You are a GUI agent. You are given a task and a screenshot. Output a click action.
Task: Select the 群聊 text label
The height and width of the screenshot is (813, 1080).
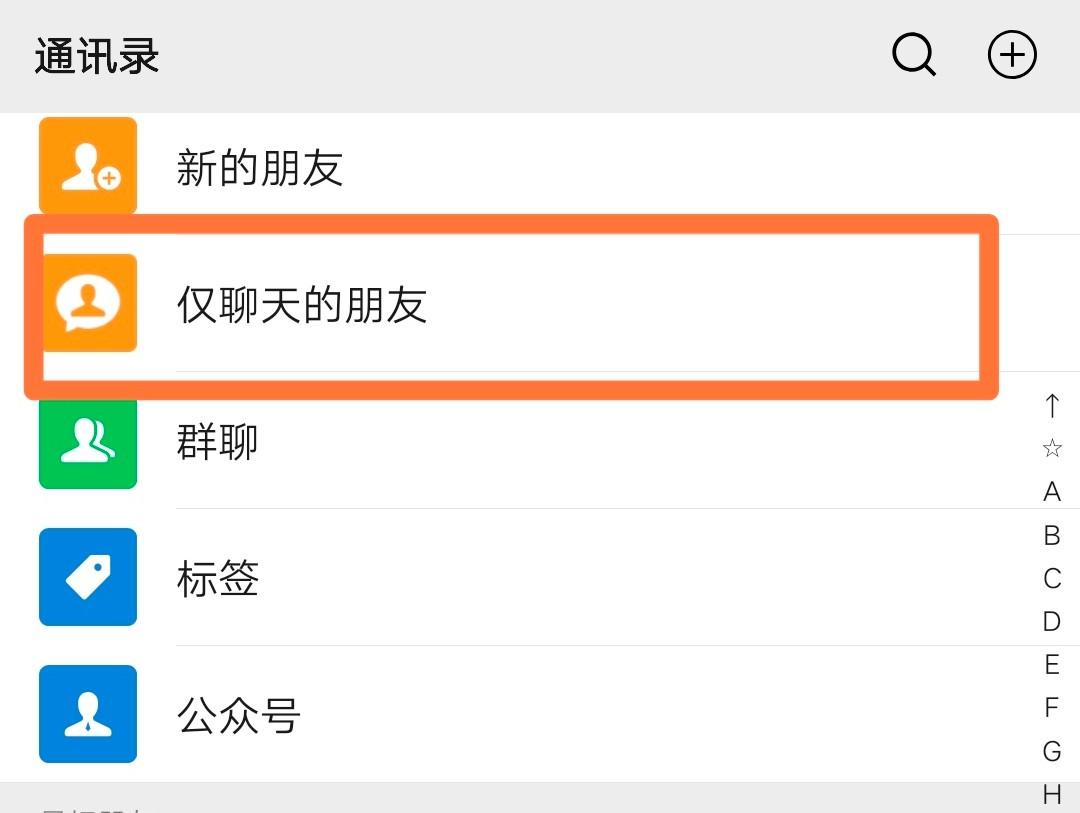[x=219, y=443]
